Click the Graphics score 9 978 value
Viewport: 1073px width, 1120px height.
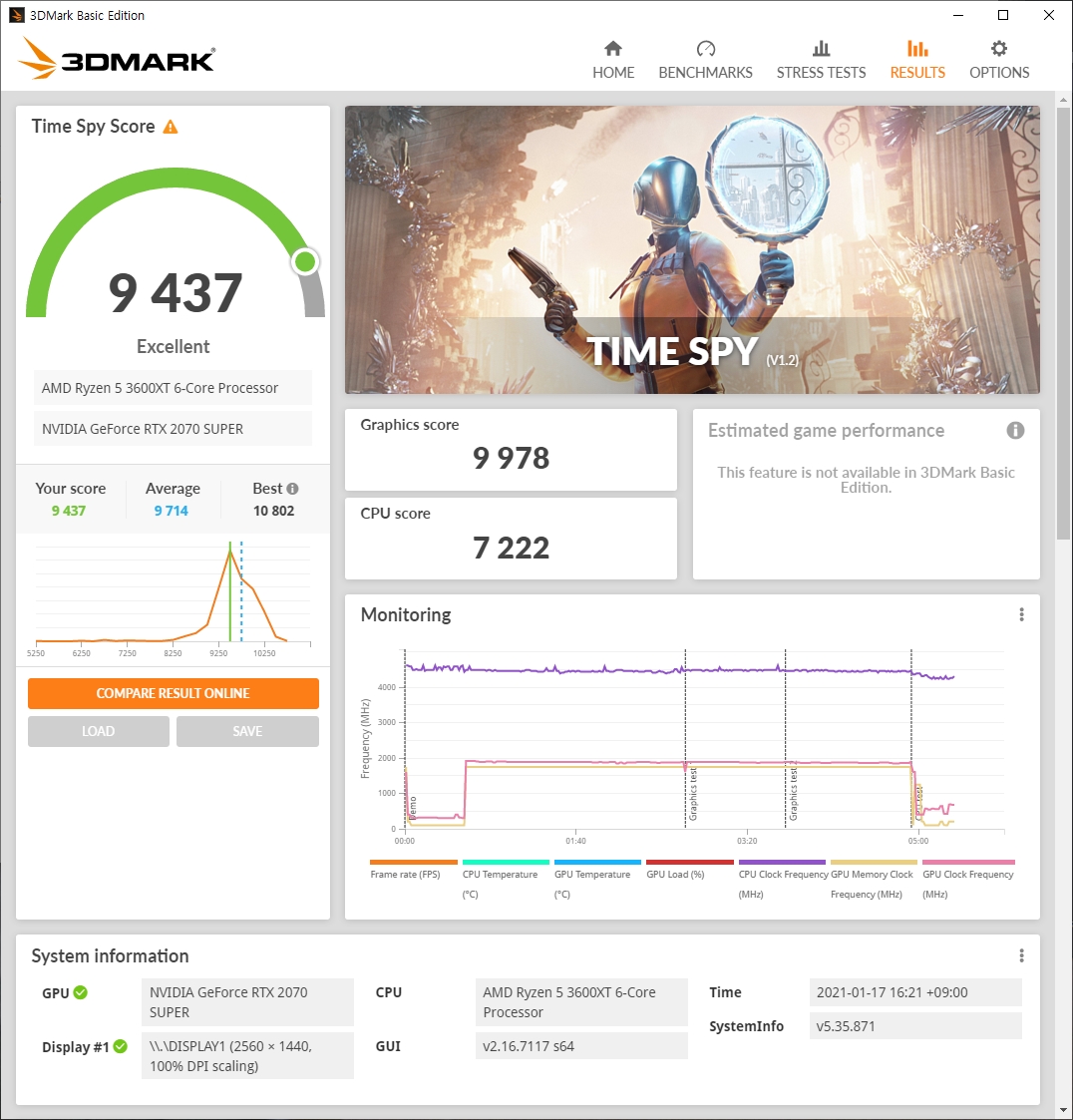[x=512, y=458]
